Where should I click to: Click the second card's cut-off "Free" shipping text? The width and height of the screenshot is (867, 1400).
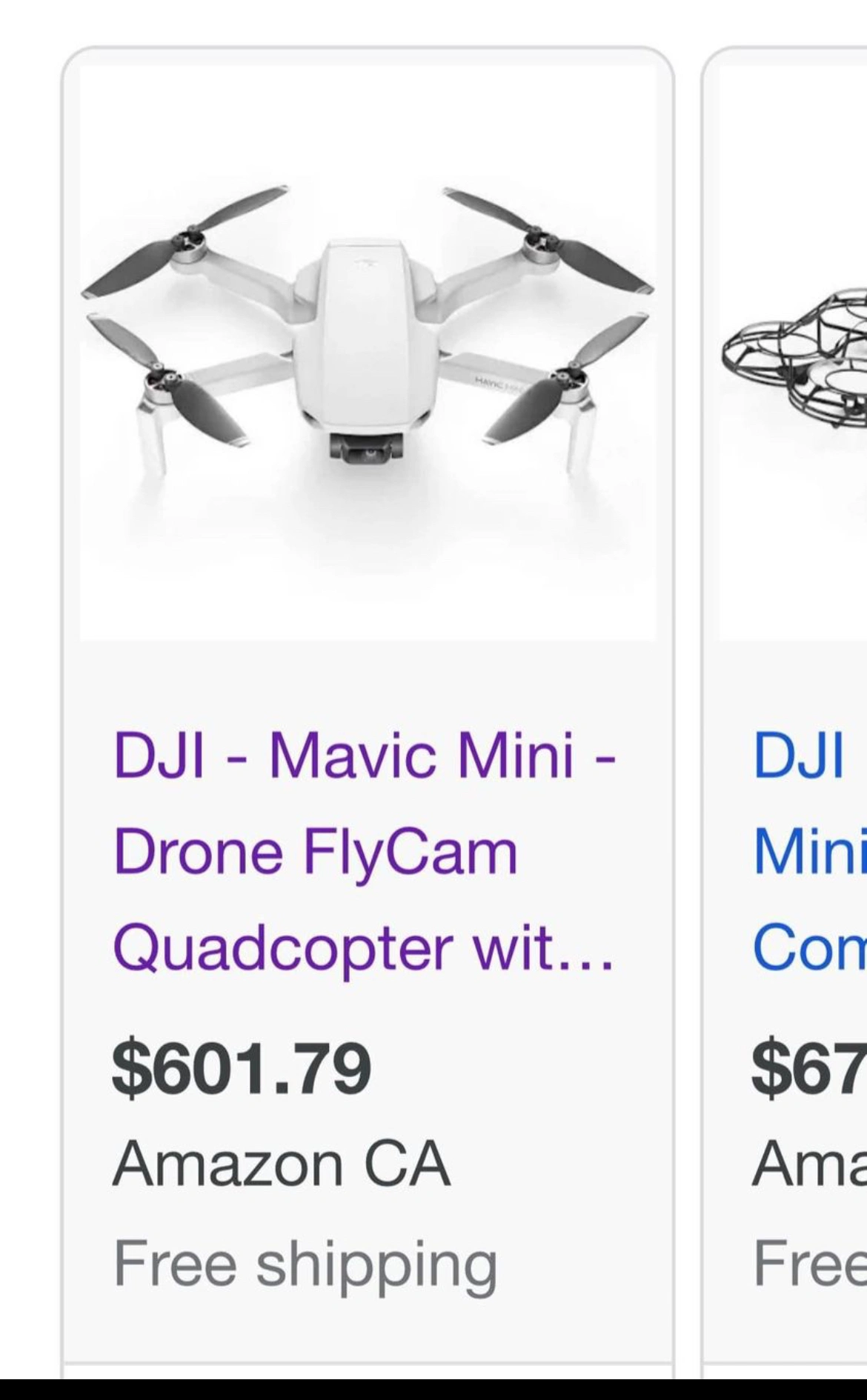(x=809, y=1264)
